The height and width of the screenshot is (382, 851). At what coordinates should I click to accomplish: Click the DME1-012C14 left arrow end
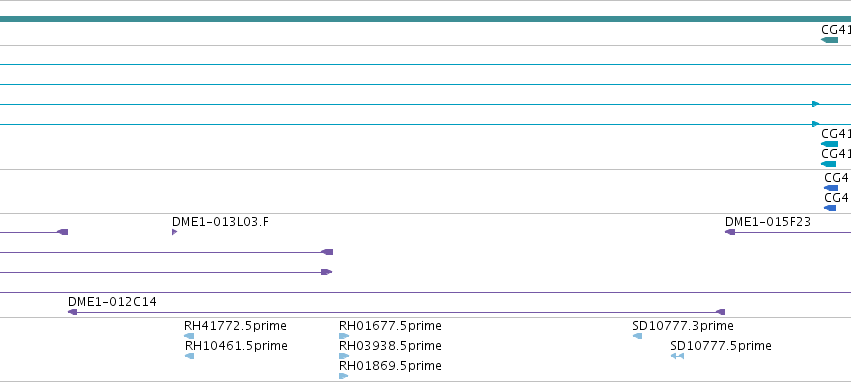[72, 312]
